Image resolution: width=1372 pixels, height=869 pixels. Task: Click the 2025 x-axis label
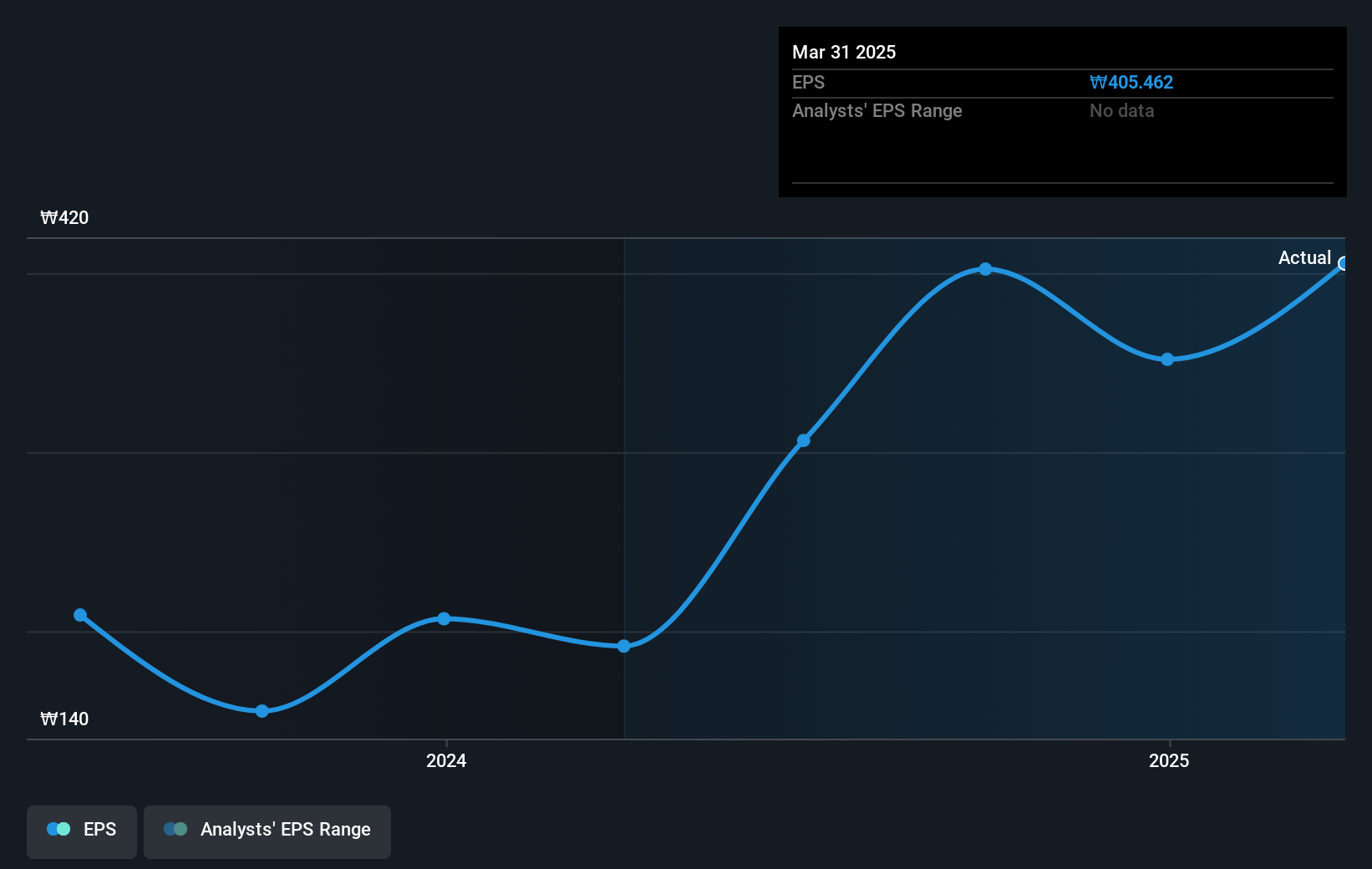pos(1169,761)
